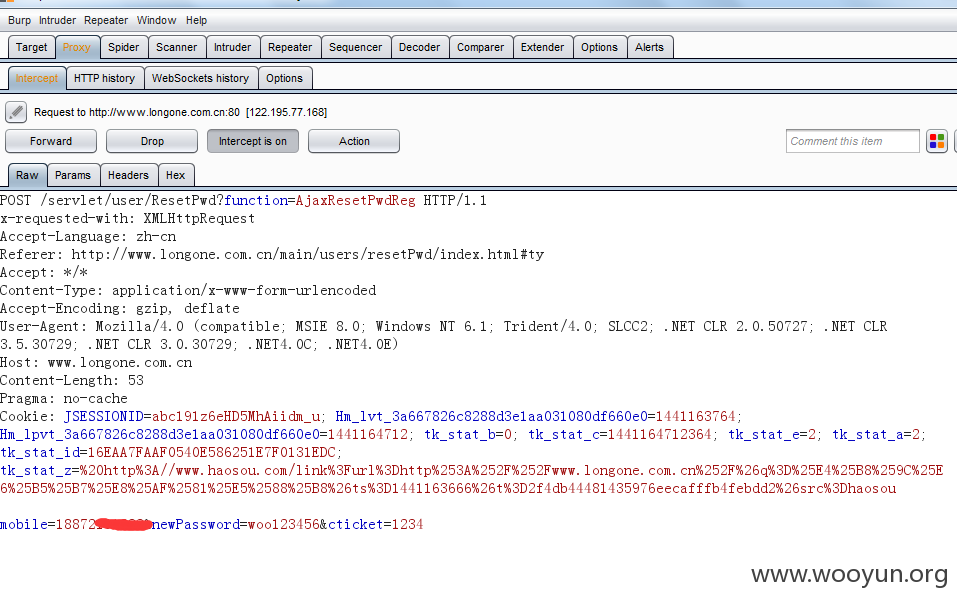Open the Help menu
The width and height of the screenshot is (957, 603).
[197, 20]
